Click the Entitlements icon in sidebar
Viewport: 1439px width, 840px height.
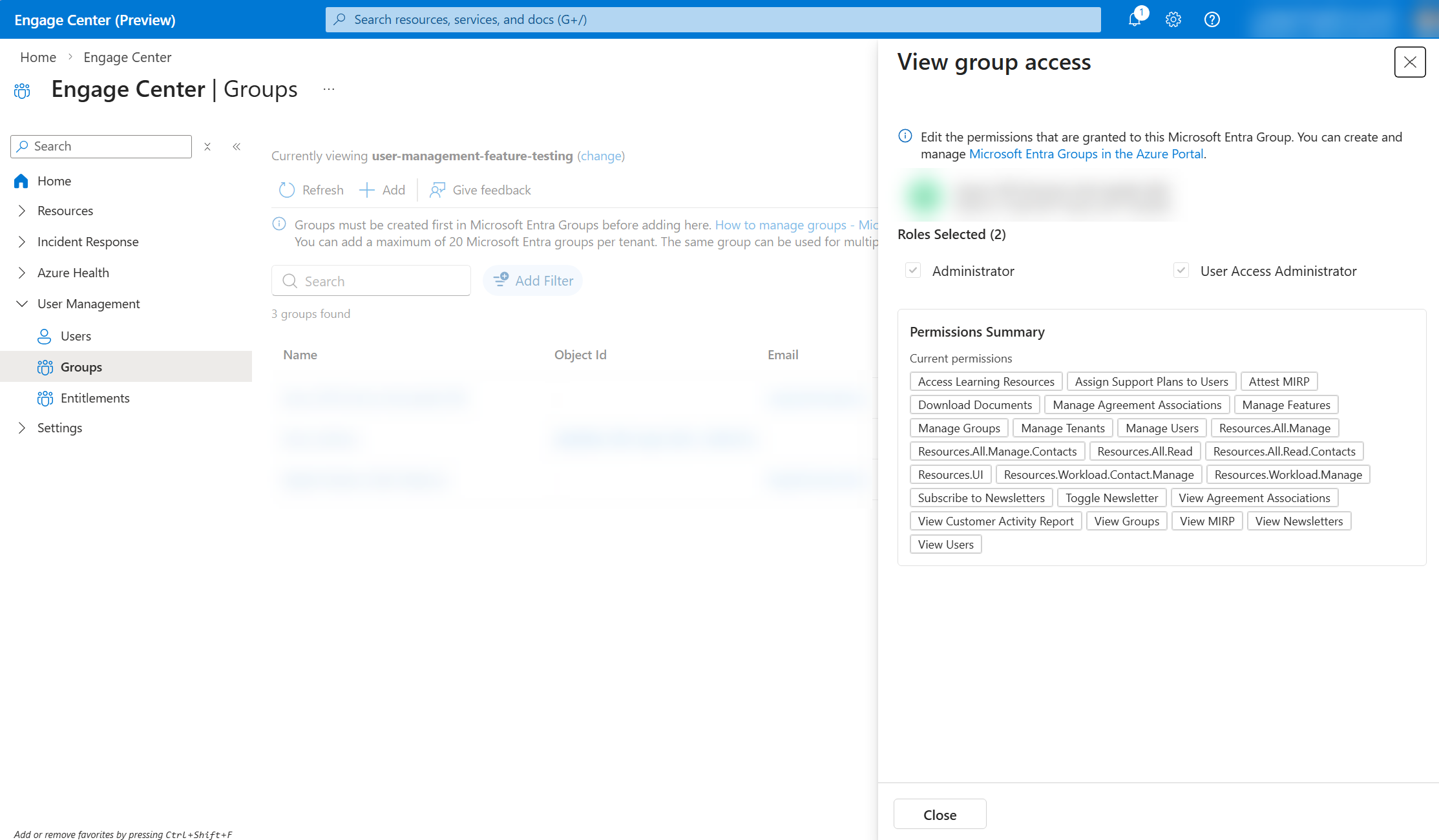tap(45, 398)
